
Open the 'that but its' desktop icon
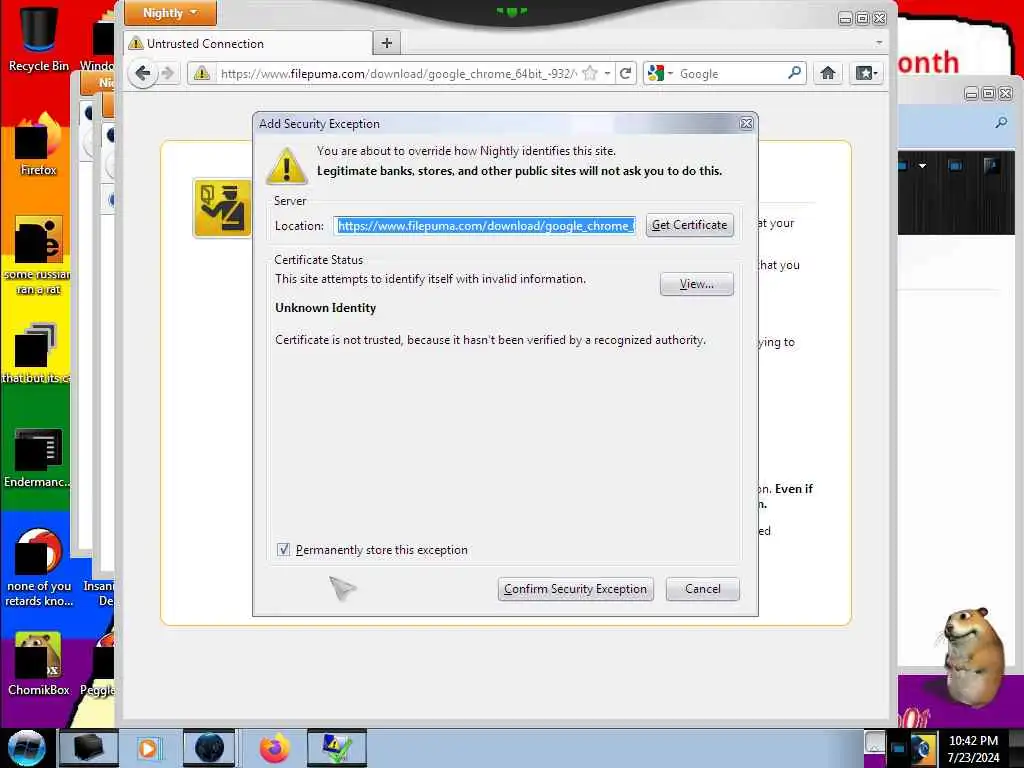[35, 353]
